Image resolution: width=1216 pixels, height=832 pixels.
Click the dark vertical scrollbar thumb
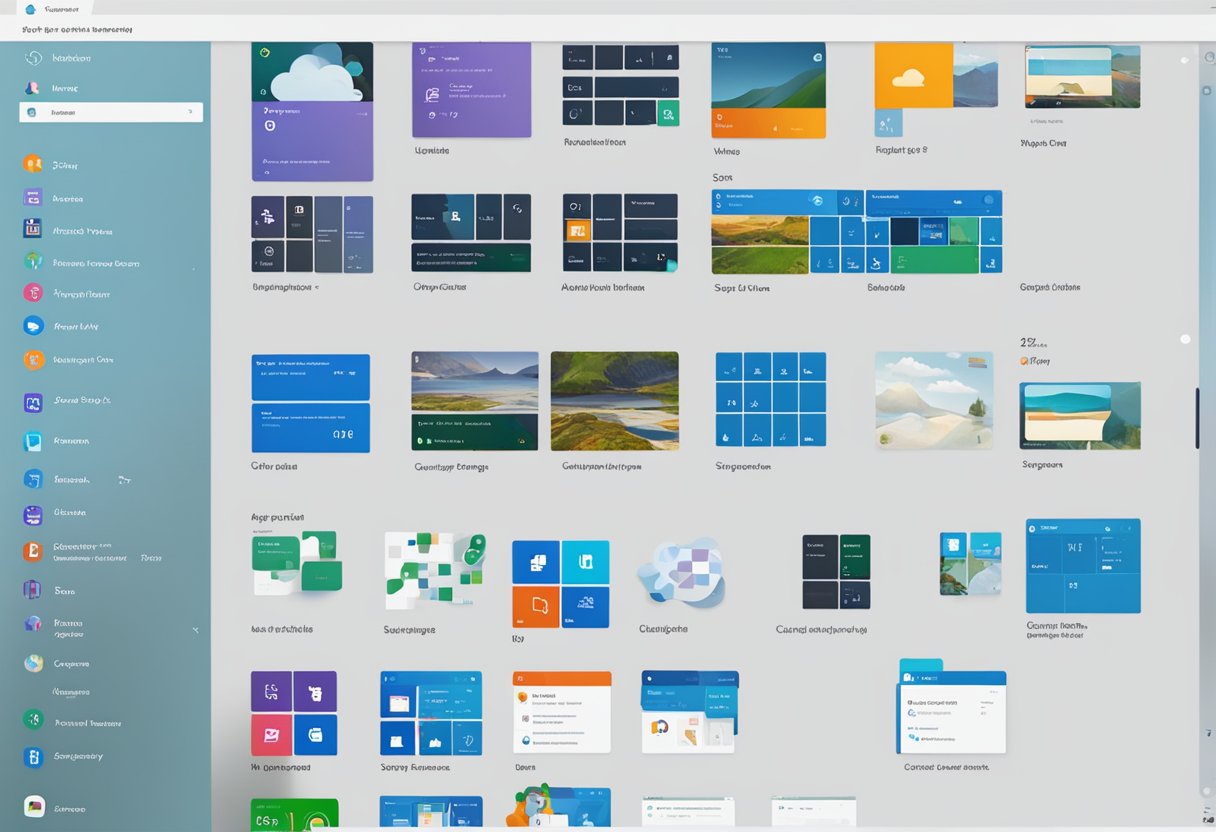point(1197,417)
